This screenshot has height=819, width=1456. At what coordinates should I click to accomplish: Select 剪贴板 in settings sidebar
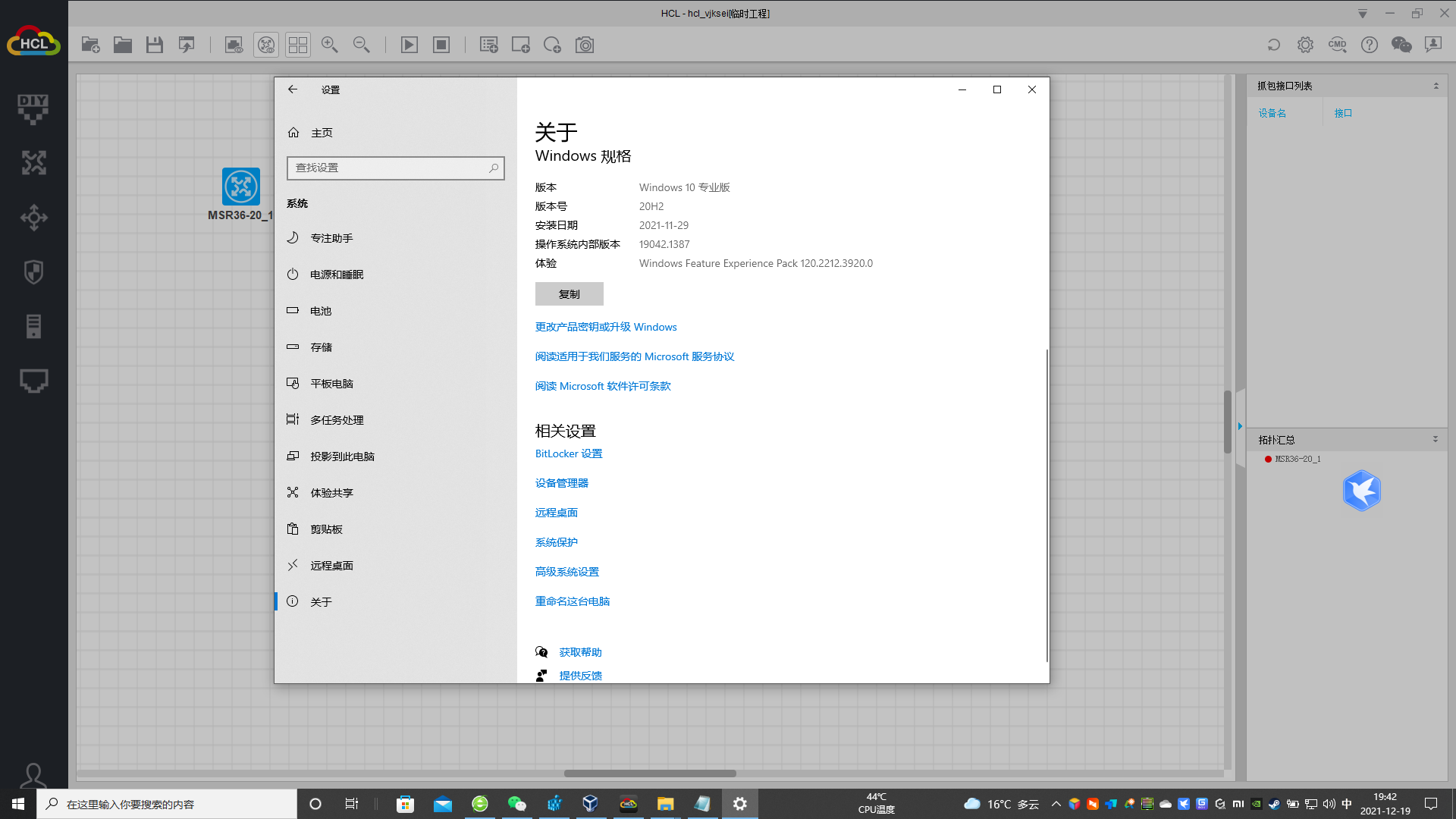coord(326,529)
